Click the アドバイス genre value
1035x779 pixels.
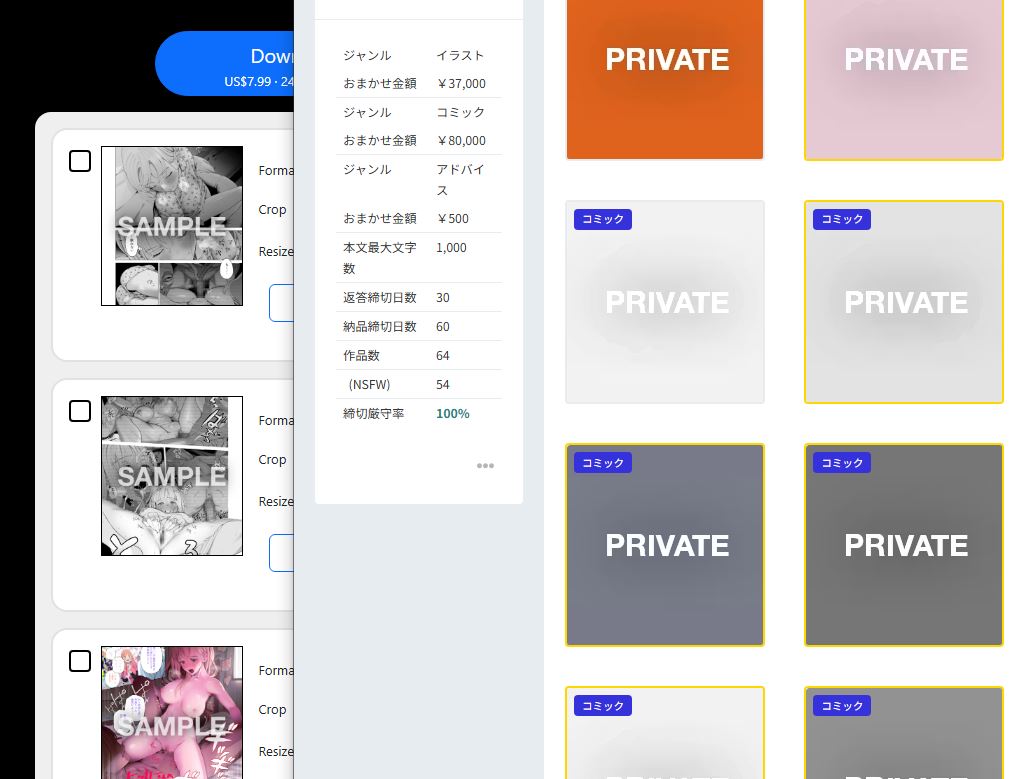460,180
